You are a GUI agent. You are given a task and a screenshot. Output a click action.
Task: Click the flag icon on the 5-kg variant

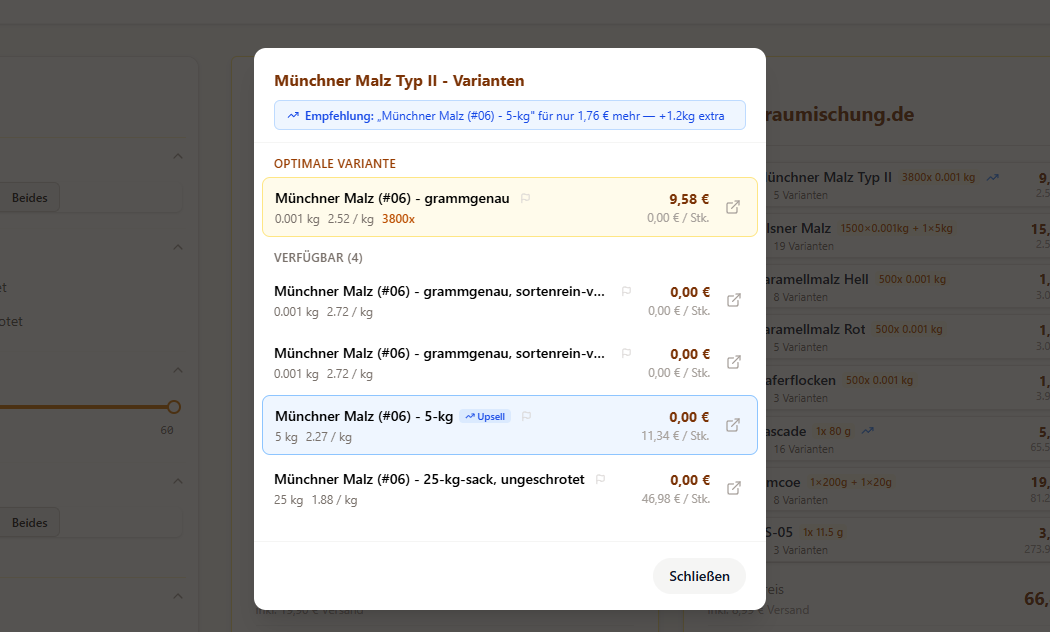pyautogui.click(x=527, y=416)
